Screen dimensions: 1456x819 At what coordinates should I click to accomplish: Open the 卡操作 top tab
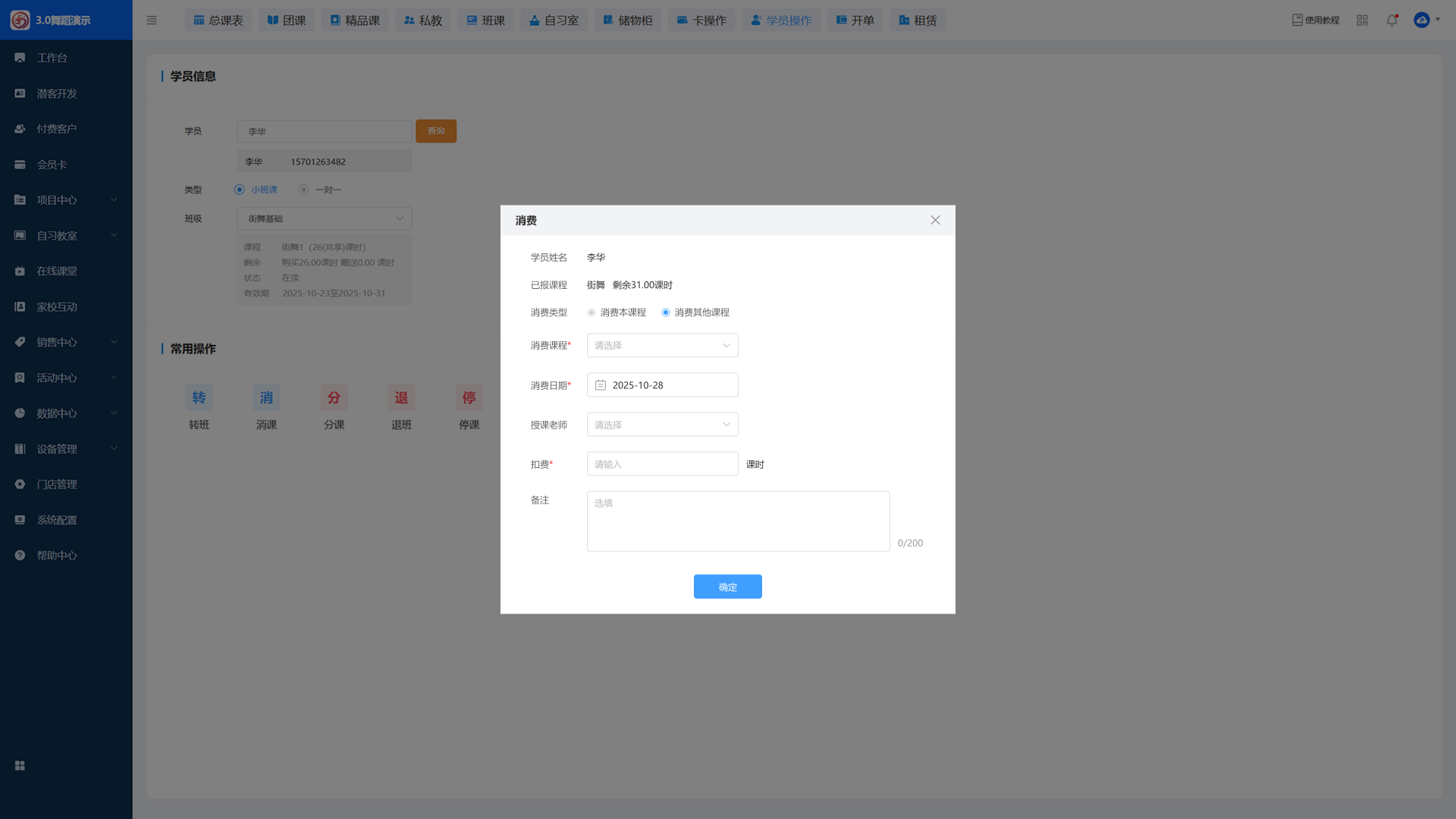pos(701,20)
